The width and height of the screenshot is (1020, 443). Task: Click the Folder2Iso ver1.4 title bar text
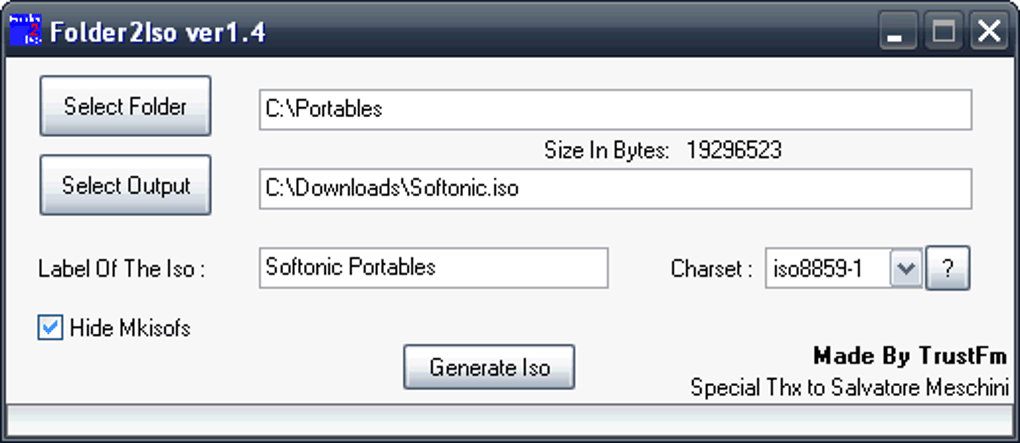[158, 32]
